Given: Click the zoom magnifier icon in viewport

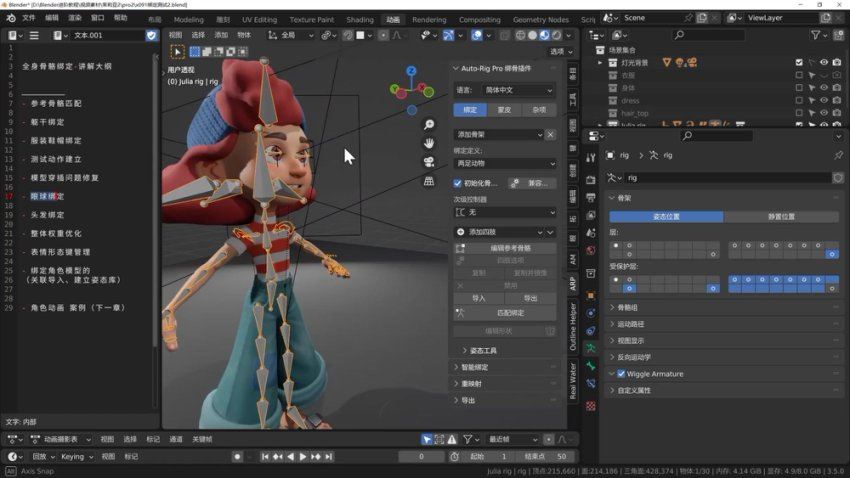Looking at the screenshot, I should (x=429, y=125).
